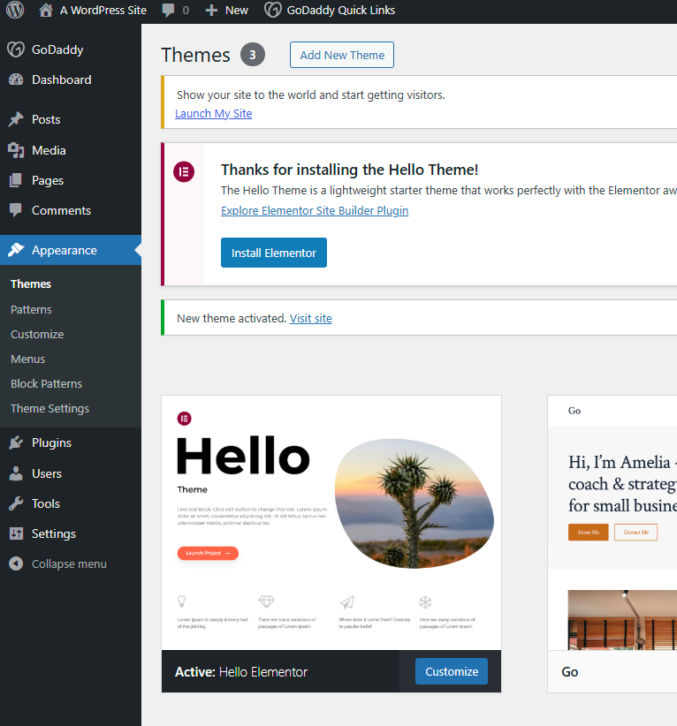This screenshot has width=677, height=726.
Task: Click Elementor logo in Hello Theme notice
Action: tap(184, 172)
